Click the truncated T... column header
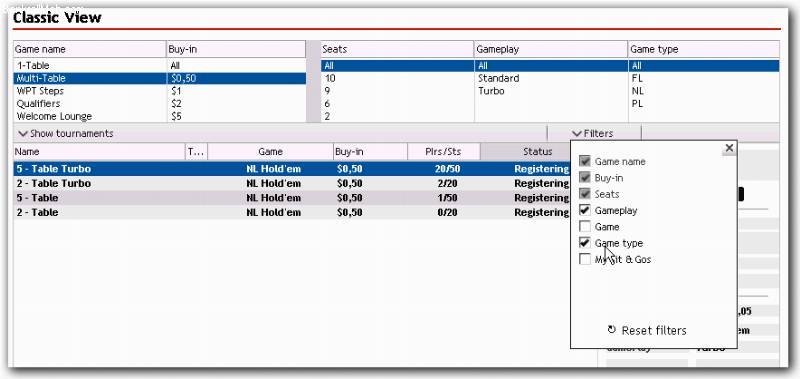800x379 pixels. click(196, 151)
